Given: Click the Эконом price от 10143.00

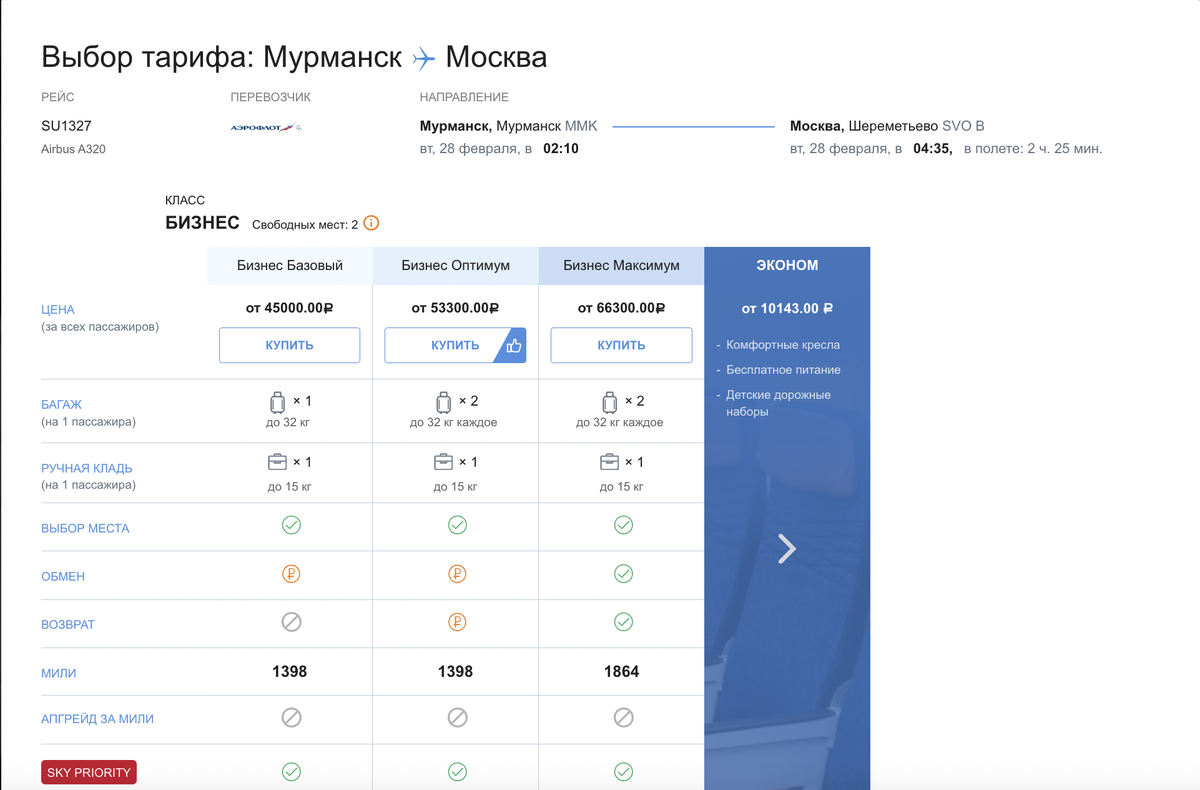Looking at the screenshot, I should pyautogui.click(x=787, y=309).
